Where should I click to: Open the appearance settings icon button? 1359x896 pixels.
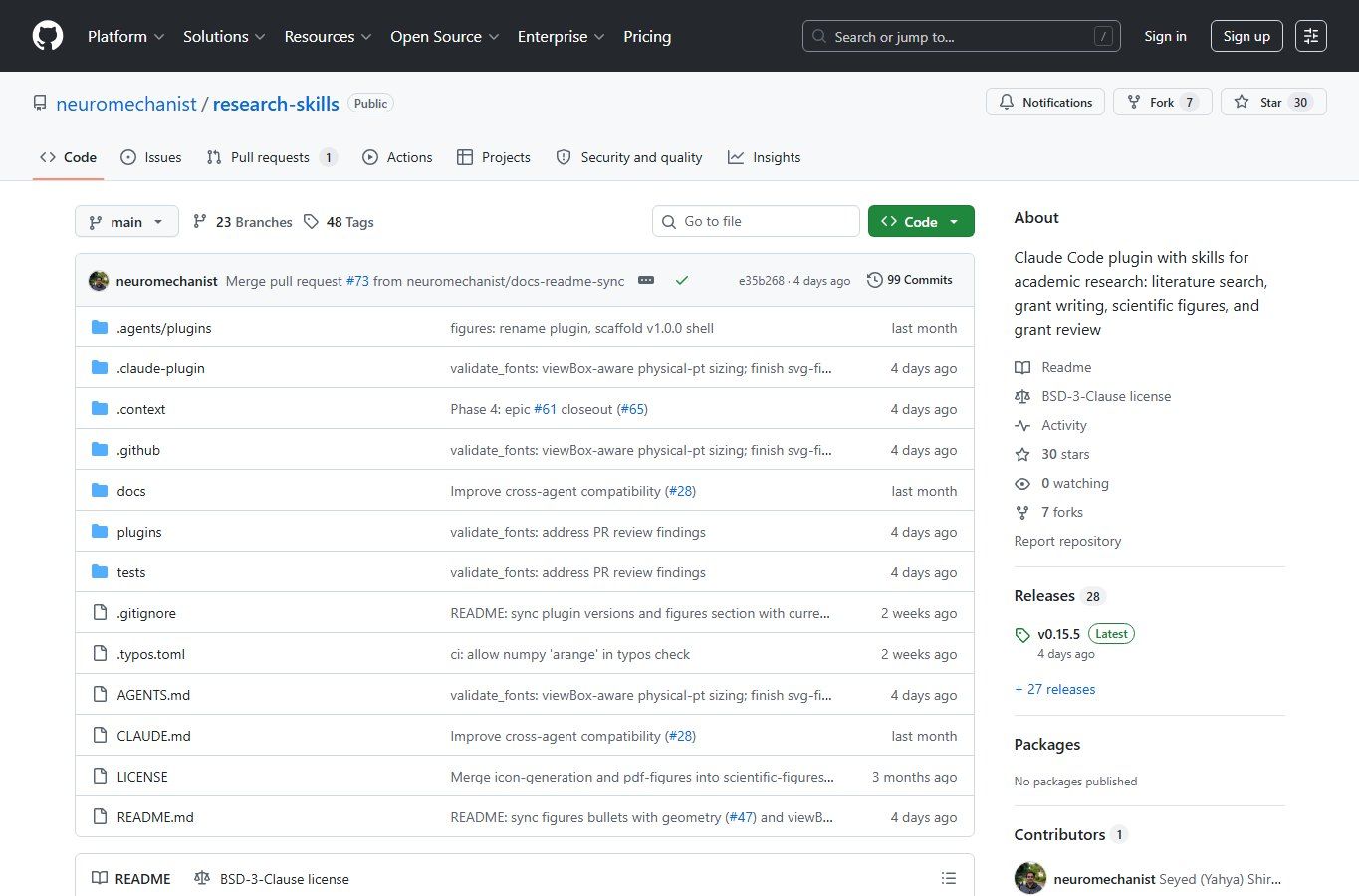1311,36
